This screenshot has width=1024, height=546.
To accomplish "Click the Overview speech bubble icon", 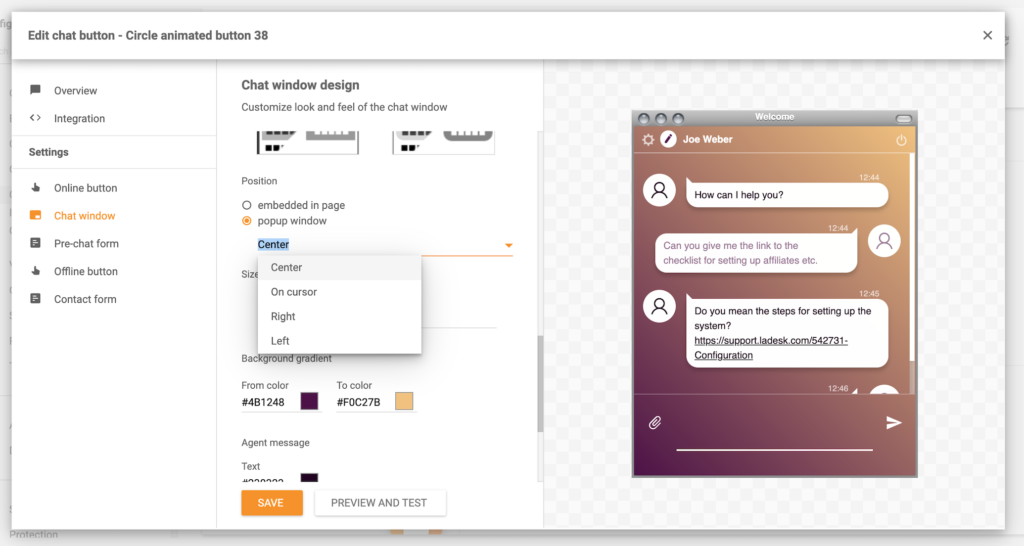I will 36,90.
